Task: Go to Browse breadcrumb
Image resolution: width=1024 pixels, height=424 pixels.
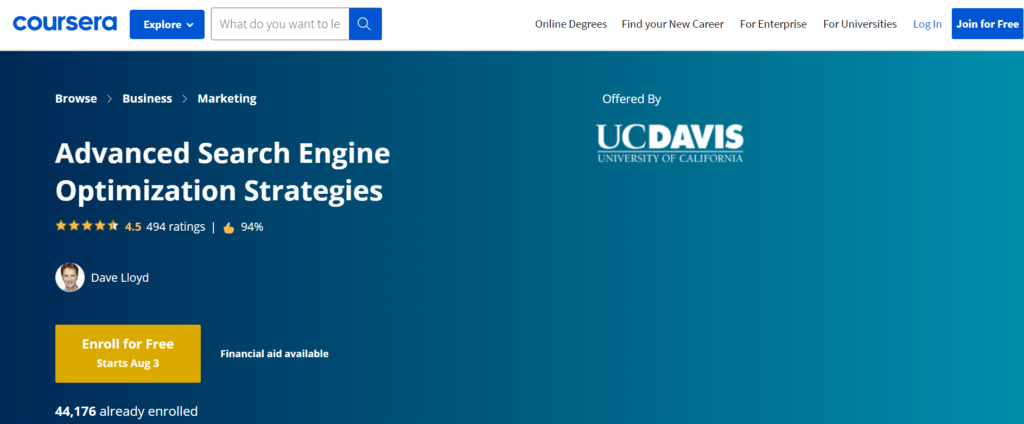Action: pos(76,99)
